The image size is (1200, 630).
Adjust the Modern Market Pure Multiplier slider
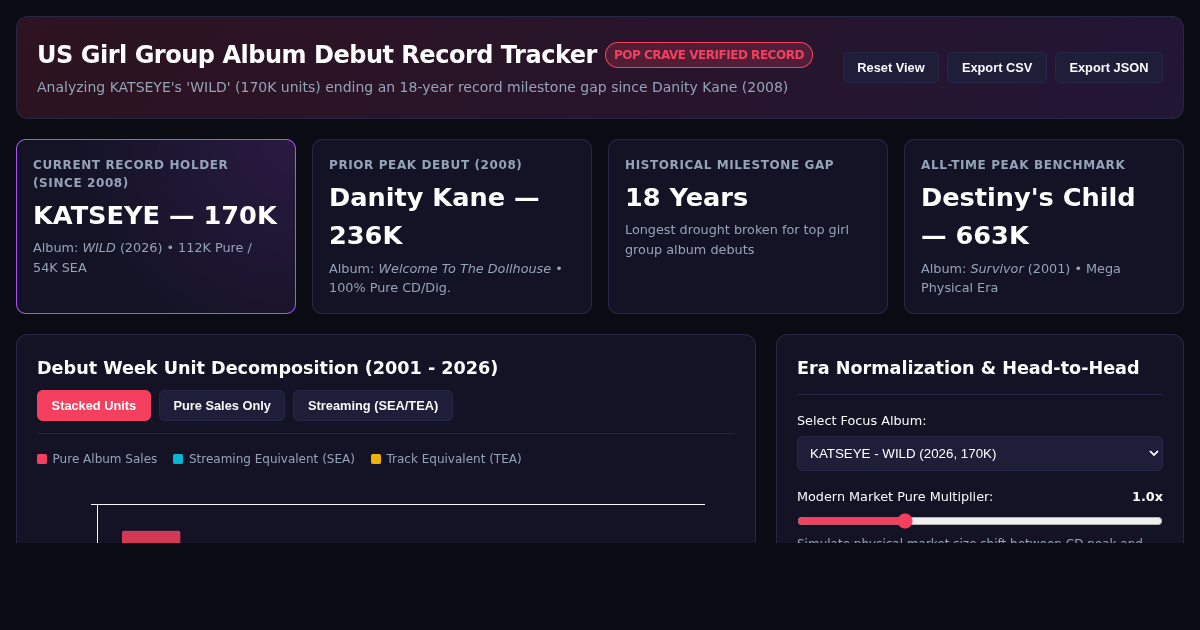pyautogui.click(x=980, y=521)
